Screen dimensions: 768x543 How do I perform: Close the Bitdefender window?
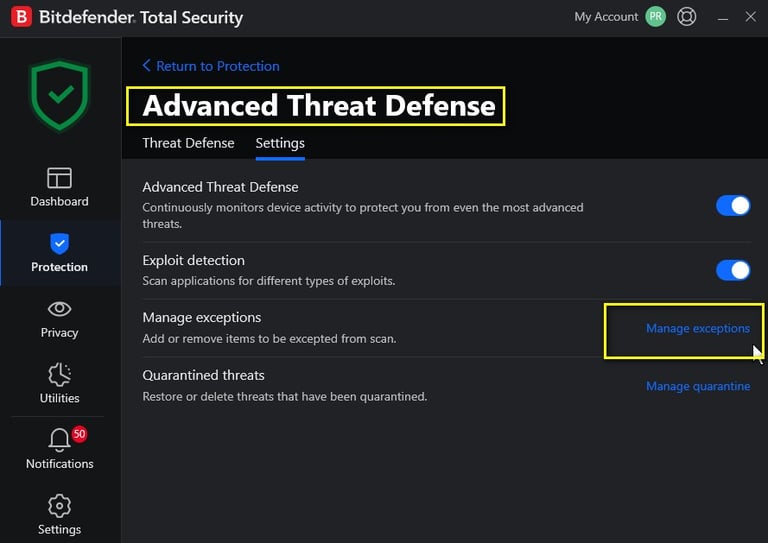pos(750,17)
